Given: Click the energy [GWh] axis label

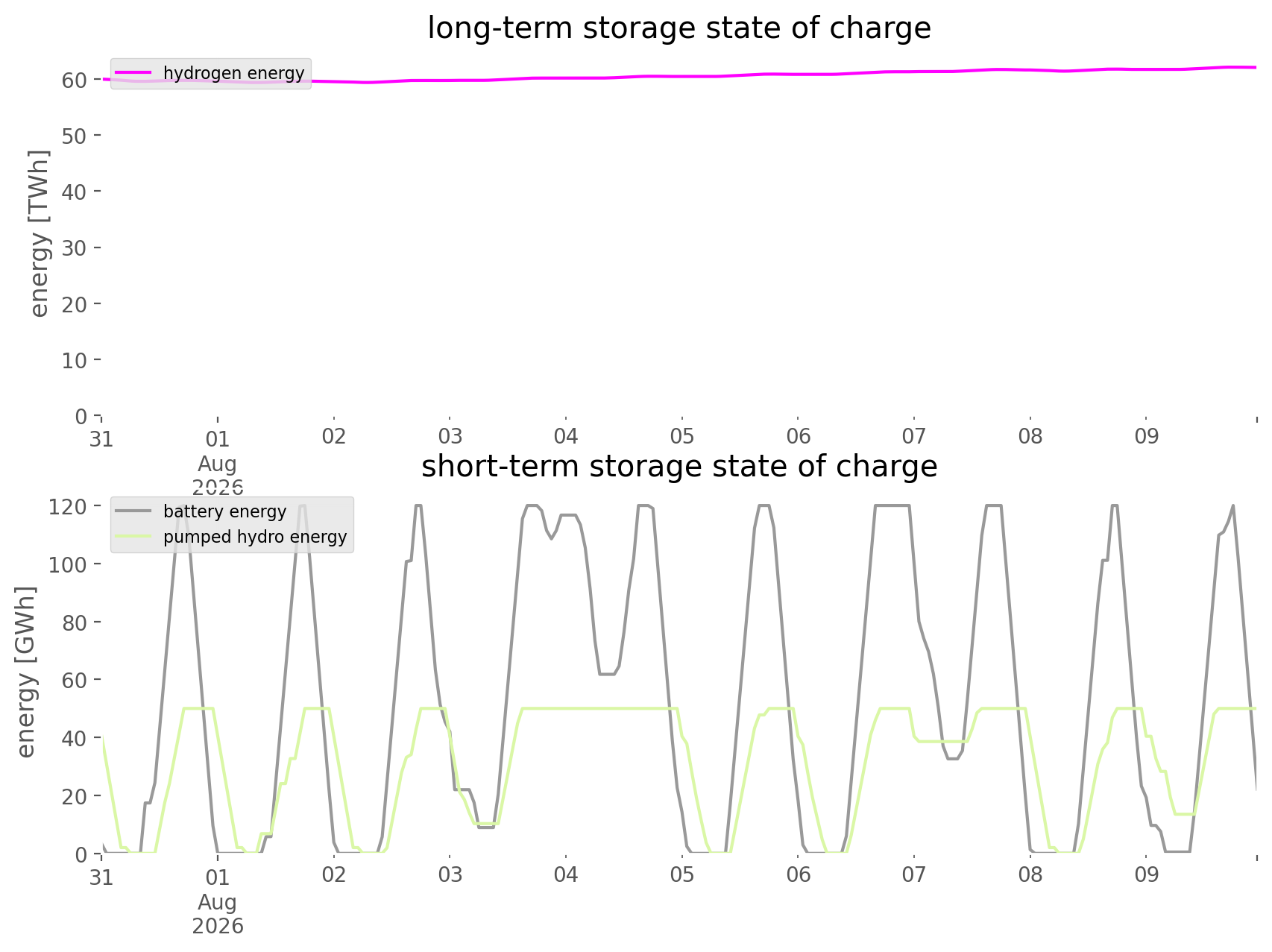Looking at the screenshot, I should 27,672.
